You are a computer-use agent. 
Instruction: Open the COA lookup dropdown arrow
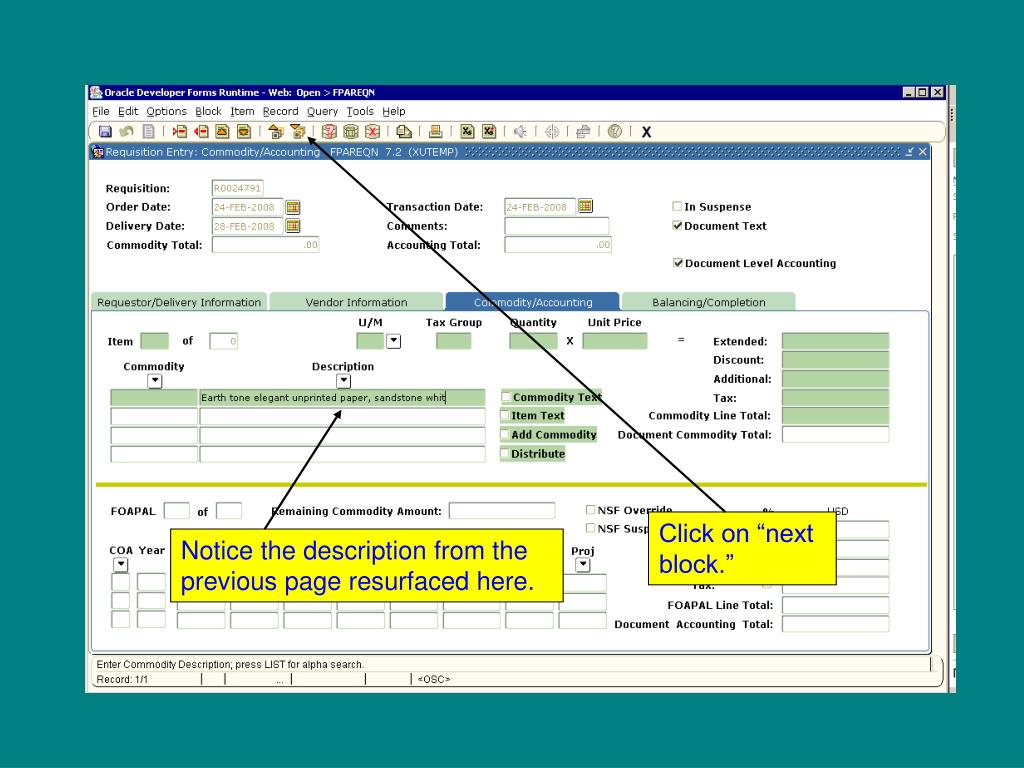pos(121,564)
